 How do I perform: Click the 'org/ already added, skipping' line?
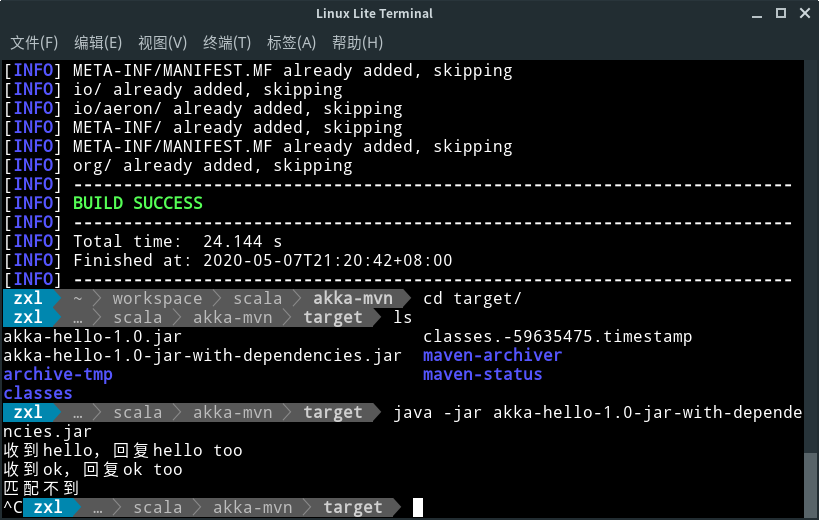pyautogui.click(x=213, y=166)
